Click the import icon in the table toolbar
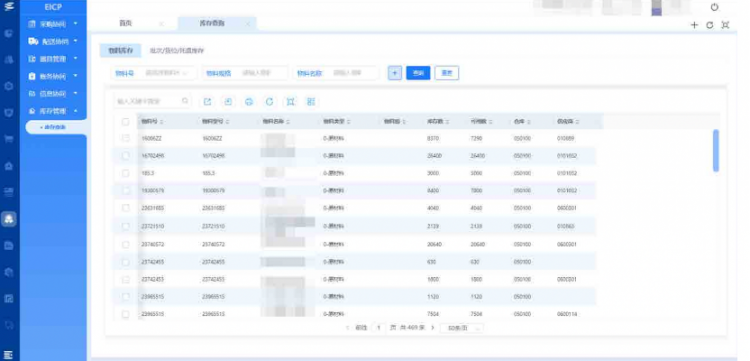Screen dimensions: 750x361 [x=228, y=101]
